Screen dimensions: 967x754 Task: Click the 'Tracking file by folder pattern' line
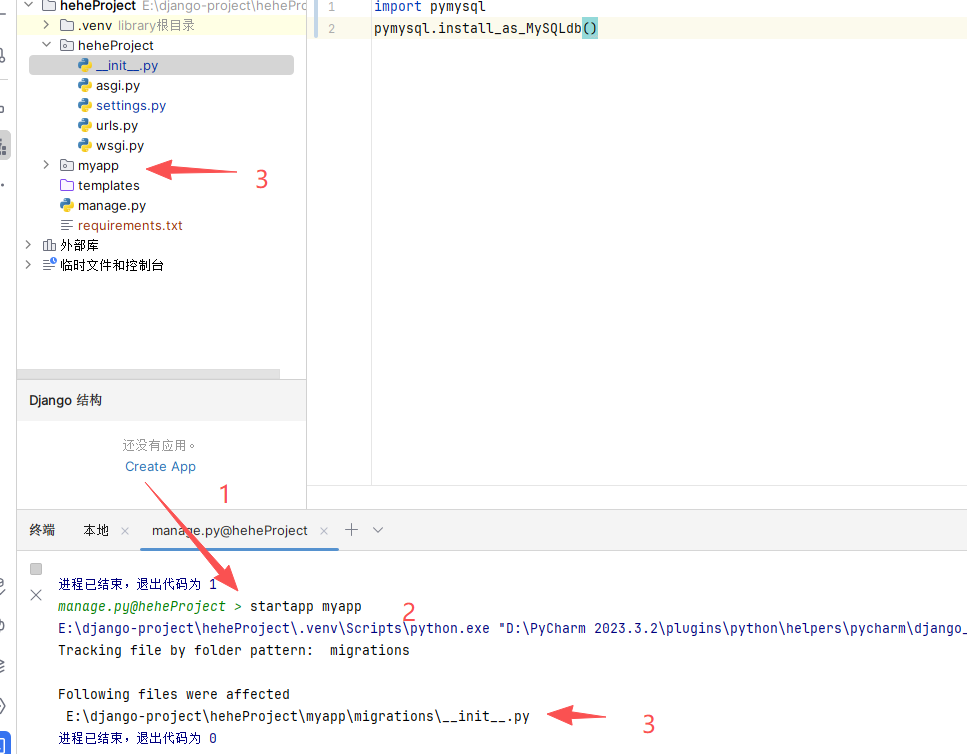point(234,650)
